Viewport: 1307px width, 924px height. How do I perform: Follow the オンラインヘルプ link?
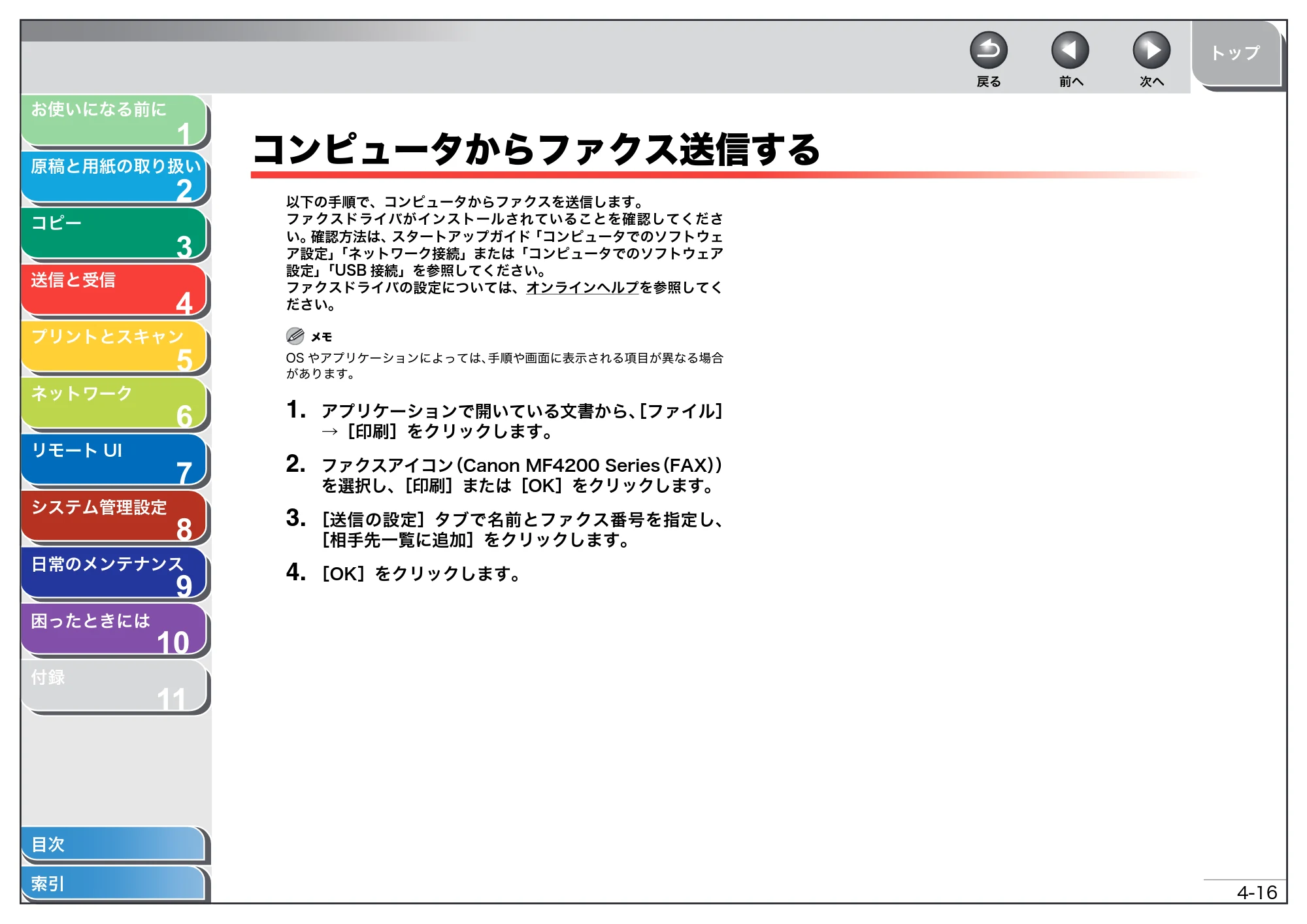582,288
